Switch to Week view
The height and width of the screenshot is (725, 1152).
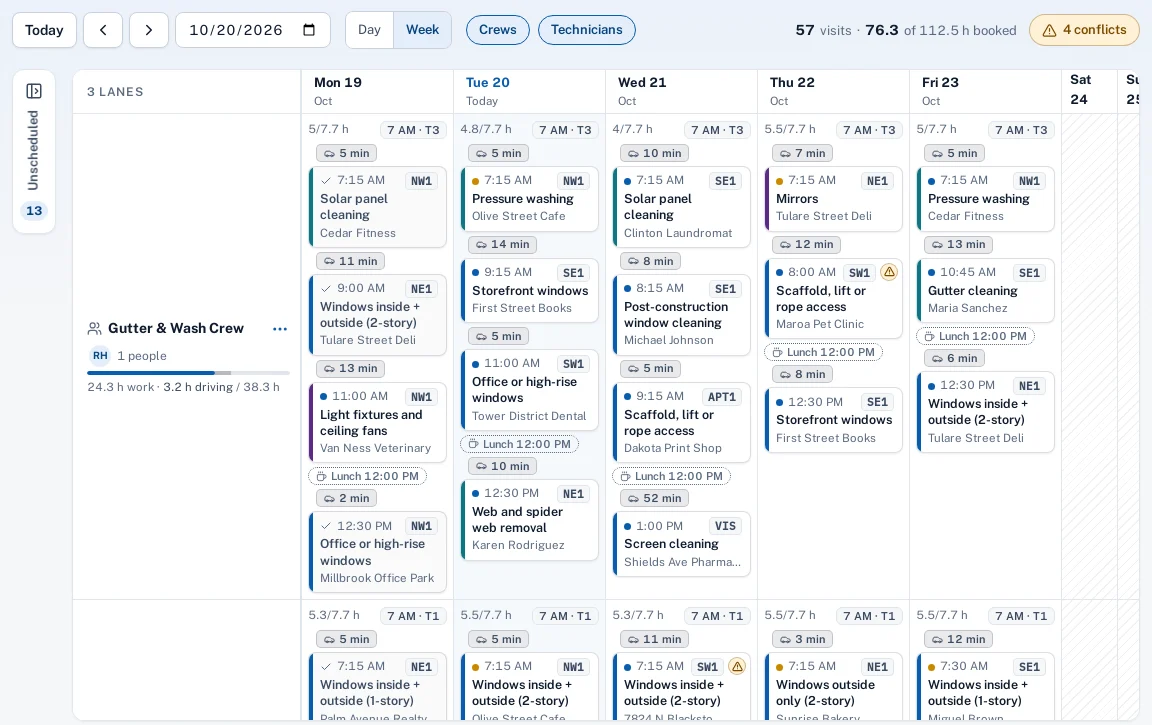pos(422,30)
